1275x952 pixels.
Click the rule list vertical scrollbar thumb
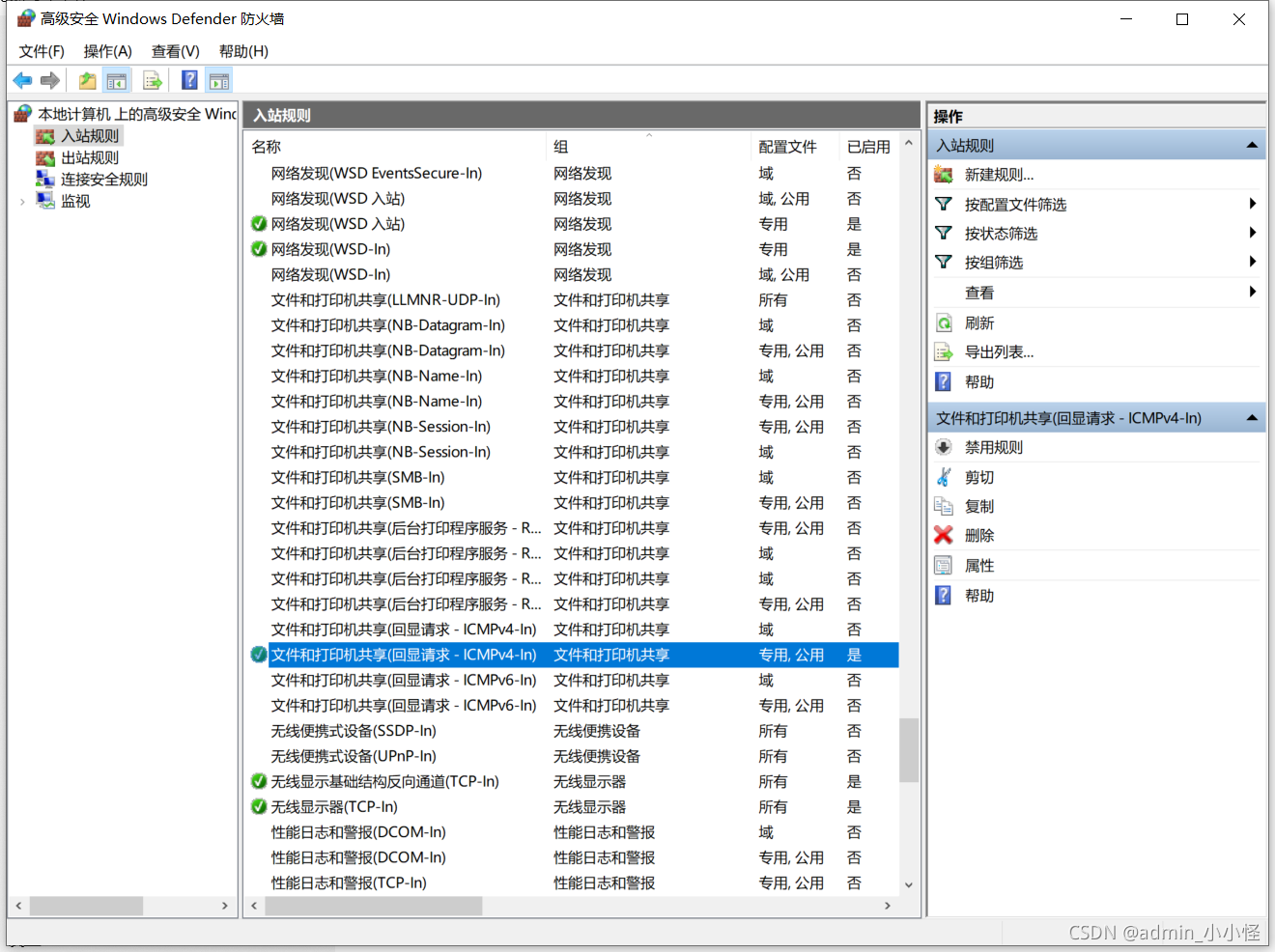coord(908,749)
